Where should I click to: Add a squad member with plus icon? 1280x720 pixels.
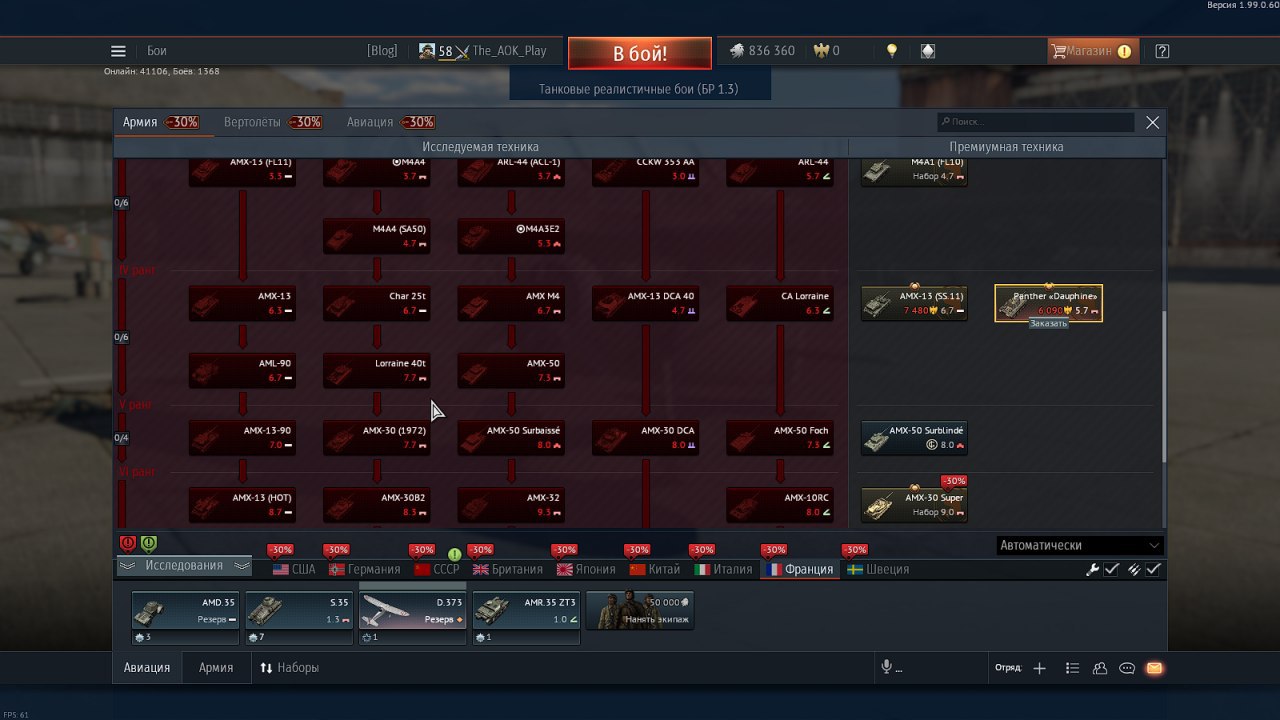click(x=1039, y=668)
